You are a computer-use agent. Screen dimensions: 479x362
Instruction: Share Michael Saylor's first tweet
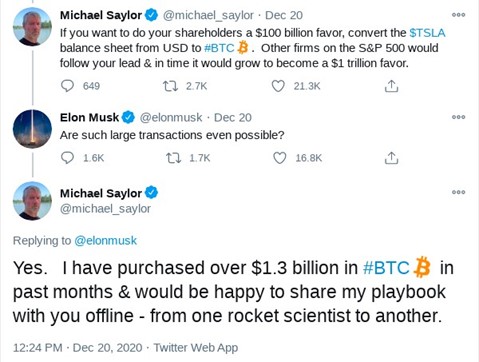click(391, 86)
